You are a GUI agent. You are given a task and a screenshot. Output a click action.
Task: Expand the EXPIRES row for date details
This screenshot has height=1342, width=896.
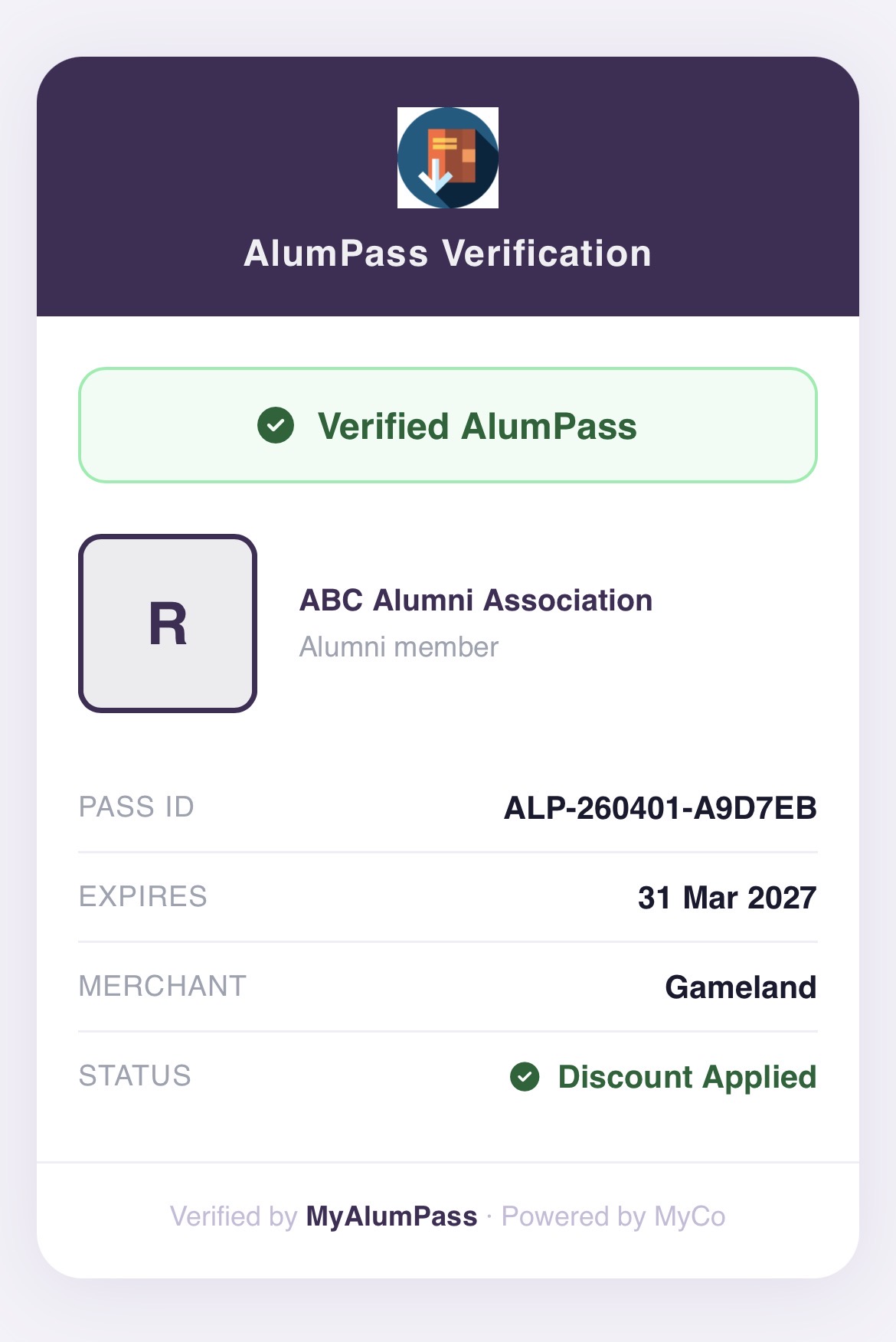tap(448, 897)
